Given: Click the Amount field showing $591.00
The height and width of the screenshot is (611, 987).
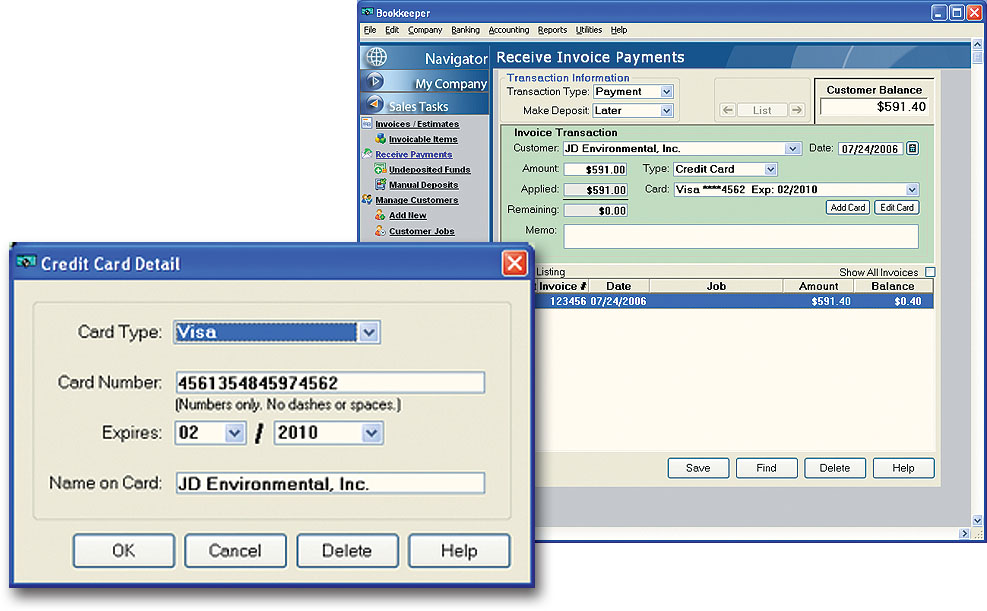Looking at the screenshot, I should point(595,169).
